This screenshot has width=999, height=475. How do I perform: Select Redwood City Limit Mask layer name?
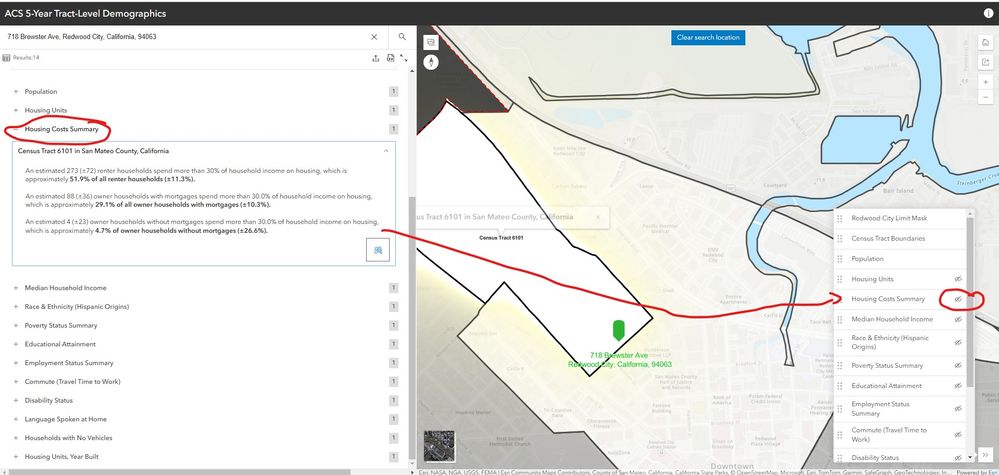click(x=889, y=218)
